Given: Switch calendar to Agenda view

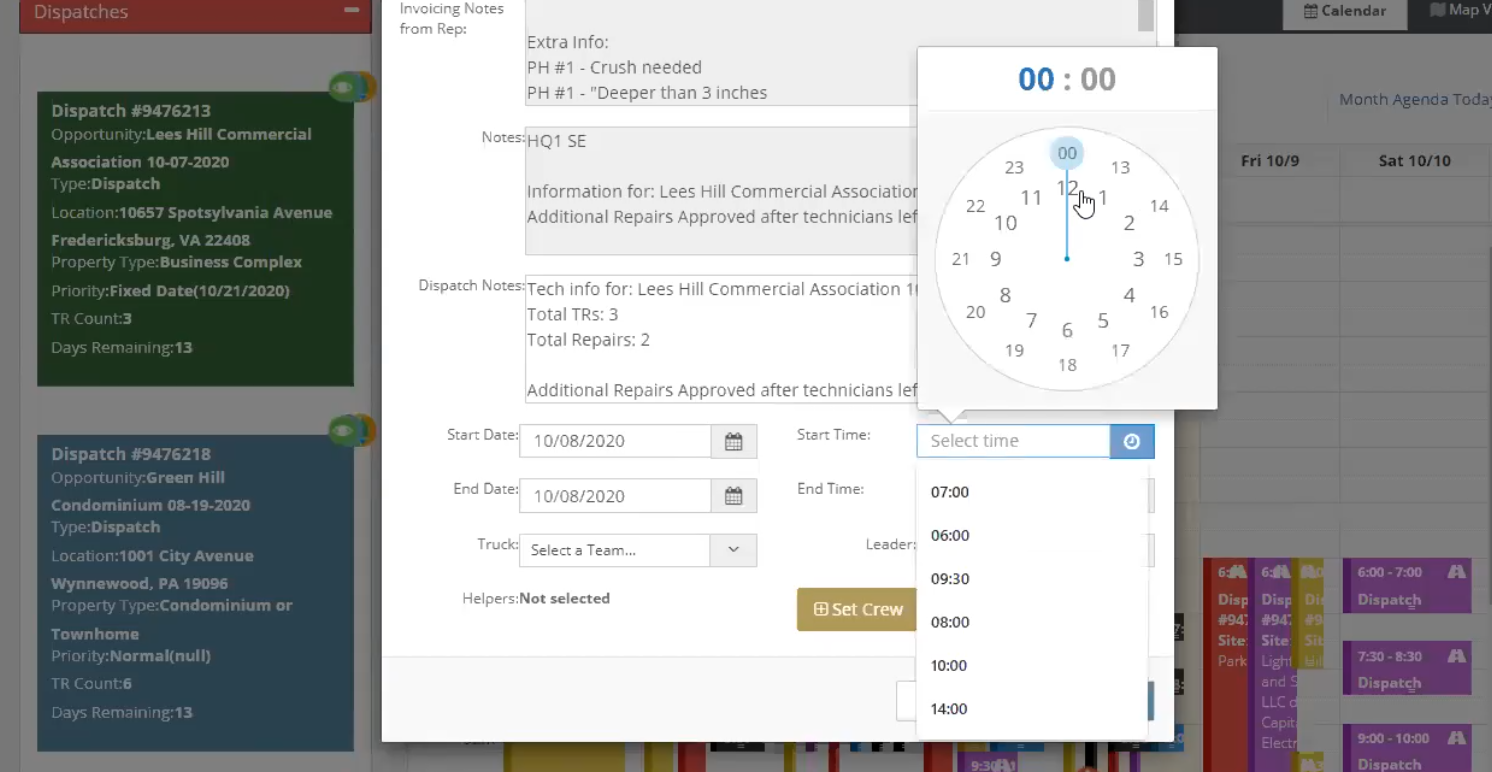Looking at the screenshot, I should tap(1417, 99).
